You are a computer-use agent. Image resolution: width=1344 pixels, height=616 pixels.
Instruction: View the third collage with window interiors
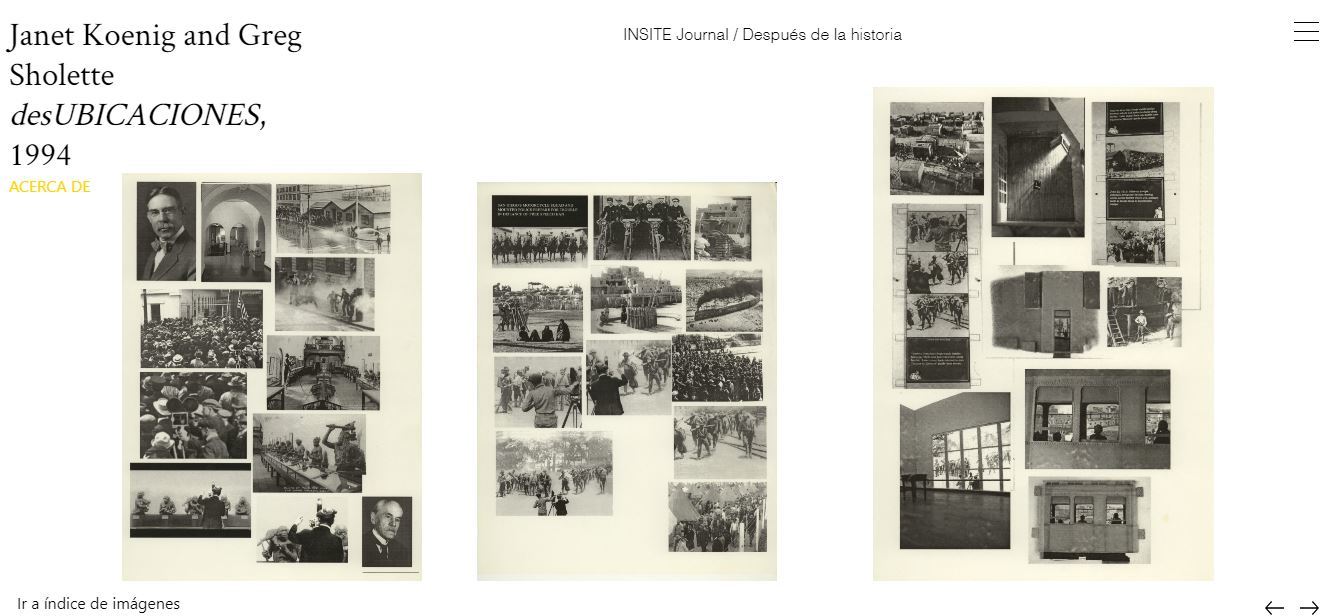(x=1043, y=334)
